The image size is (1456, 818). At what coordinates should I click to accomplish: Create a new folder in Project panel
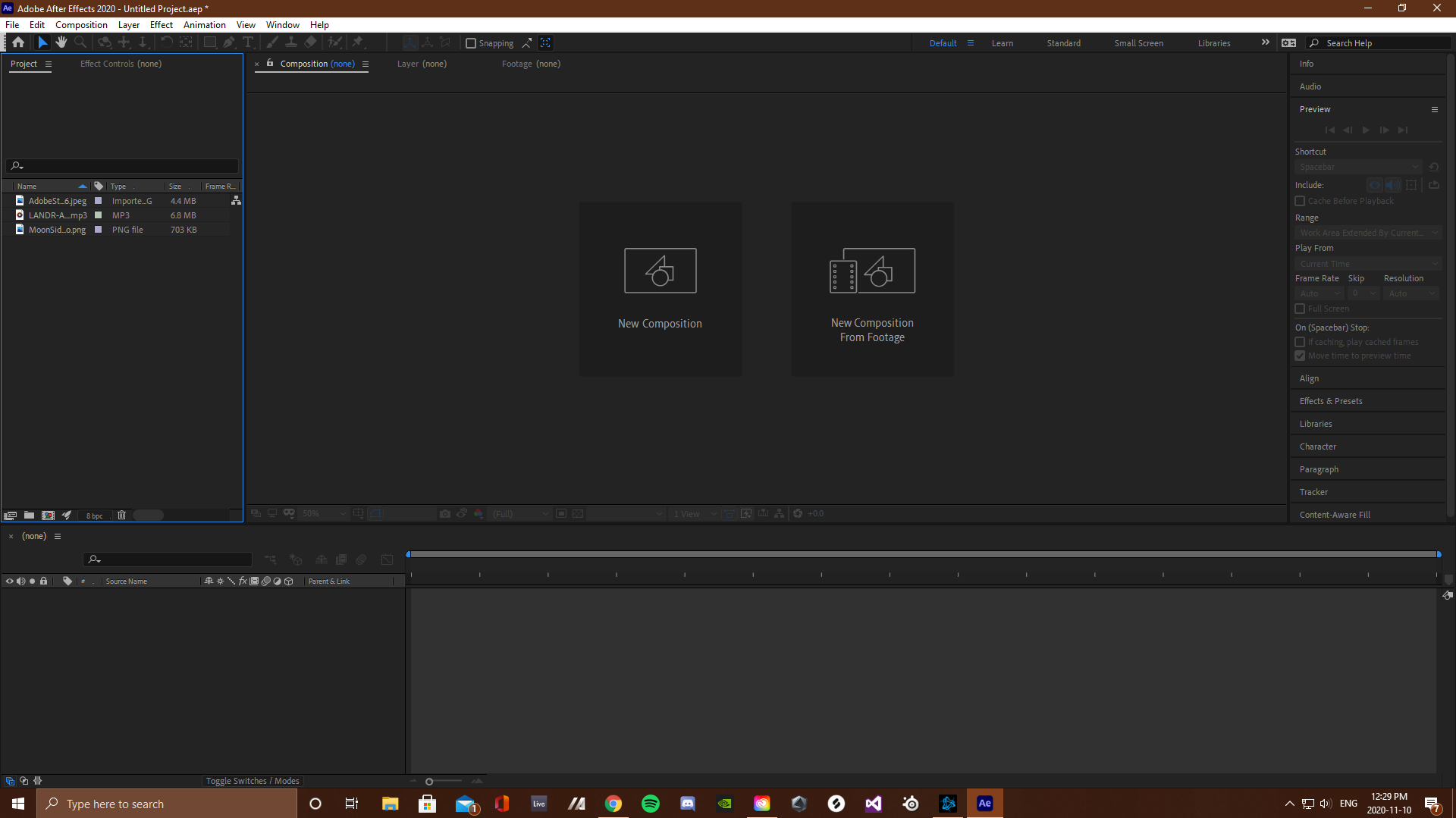(29, 515)
